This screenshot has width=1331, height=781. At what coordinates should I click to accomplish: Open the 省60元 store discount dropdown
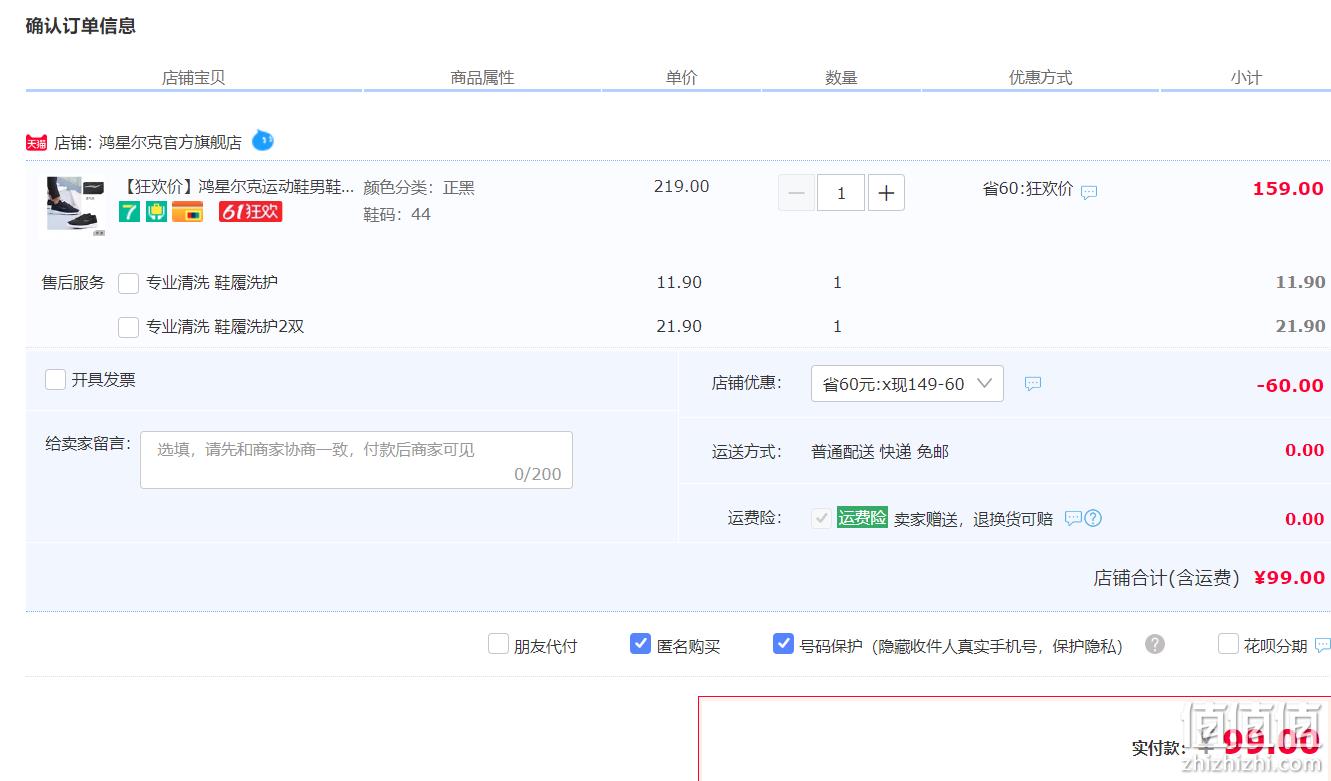pyautogui.click(x=907, y=384)
